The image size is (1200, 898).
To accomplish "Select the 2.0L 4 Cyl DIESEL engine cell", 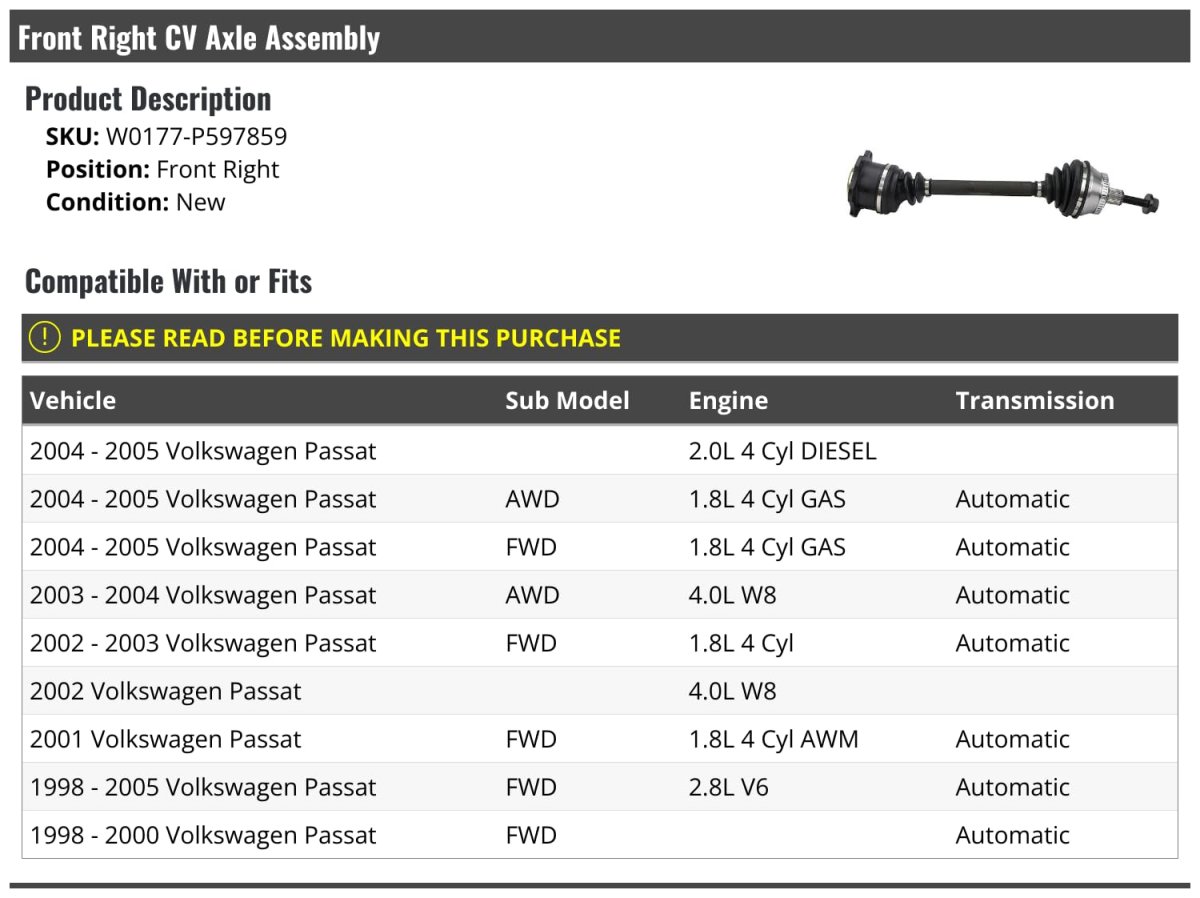I will [782, 451].
